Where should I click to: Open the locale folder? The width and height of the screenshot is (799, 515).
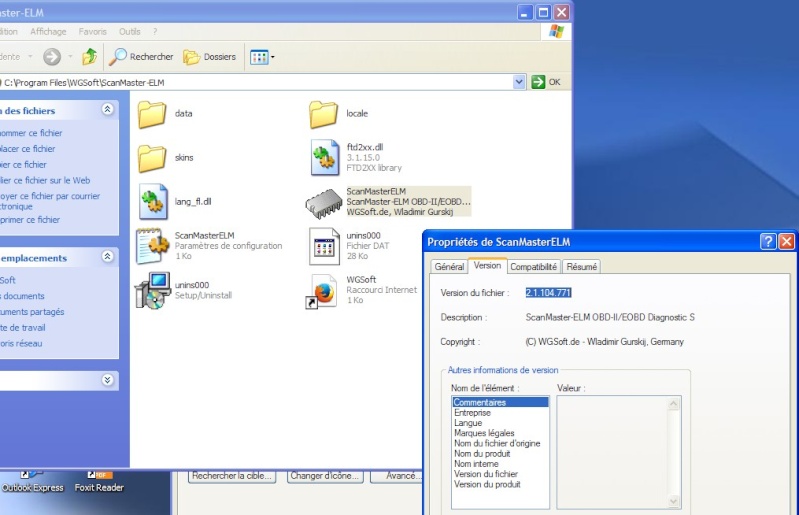point(324,114)
